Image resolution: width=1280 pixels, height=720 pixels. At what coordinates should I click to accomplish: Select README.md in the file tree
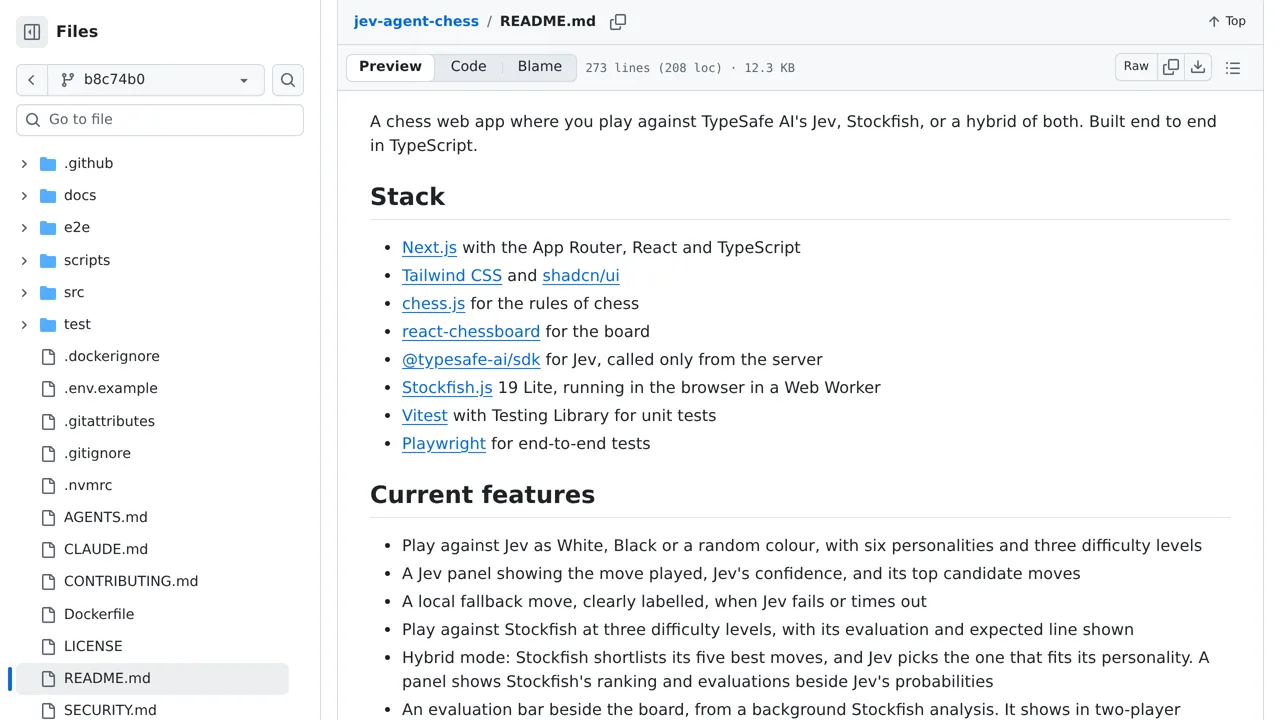(152, 679)
